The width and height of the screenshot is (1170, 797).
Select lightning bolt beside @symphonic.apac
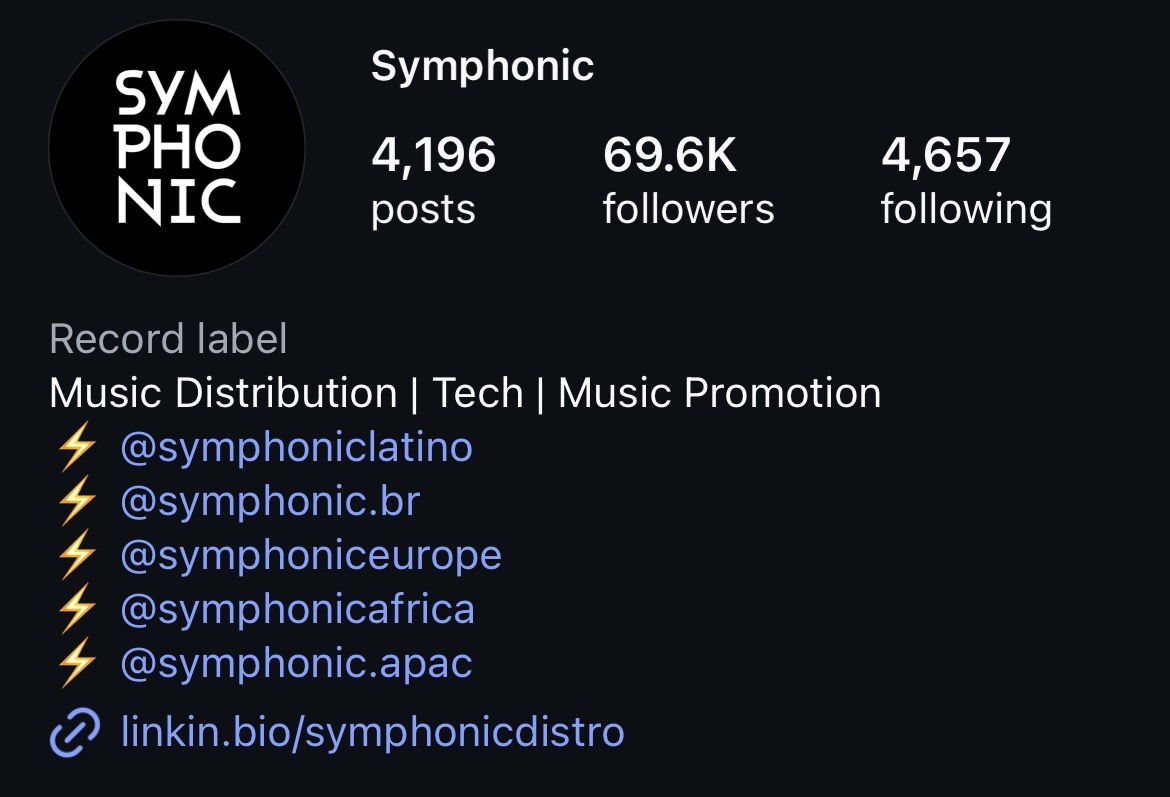click(76, 663)
